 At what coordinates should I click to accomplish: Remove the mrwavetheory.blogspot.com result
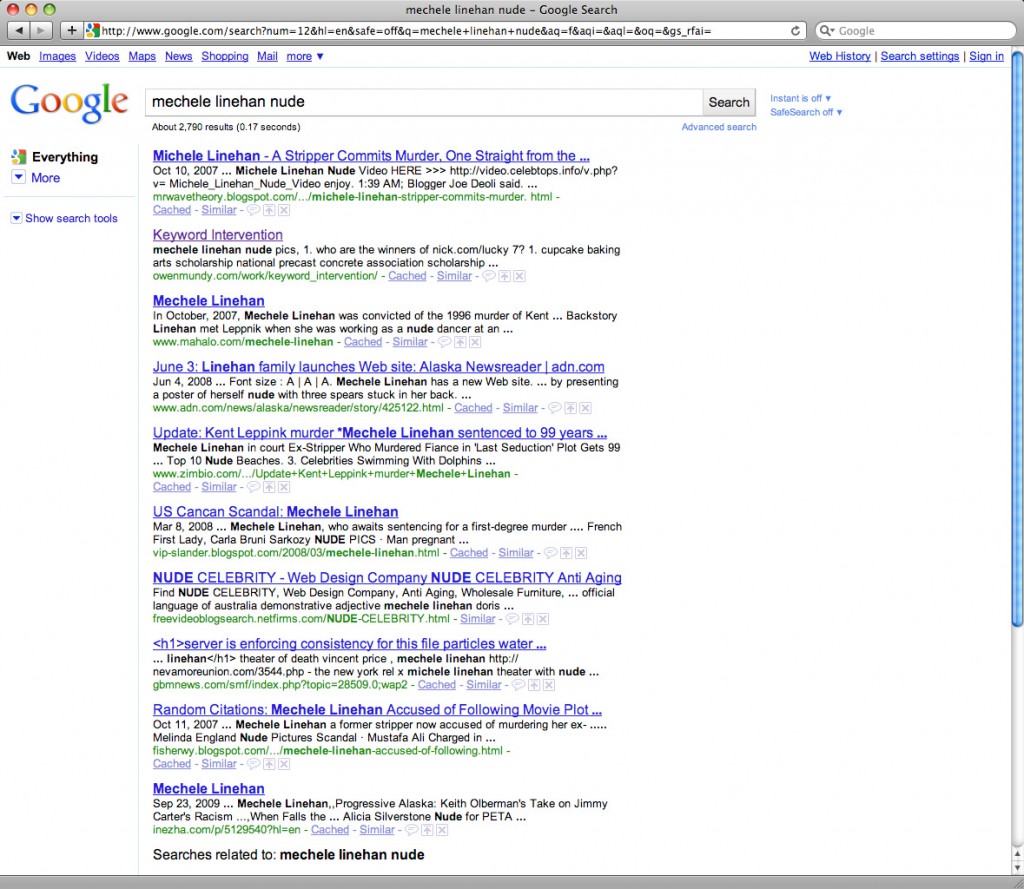[284, 210]
